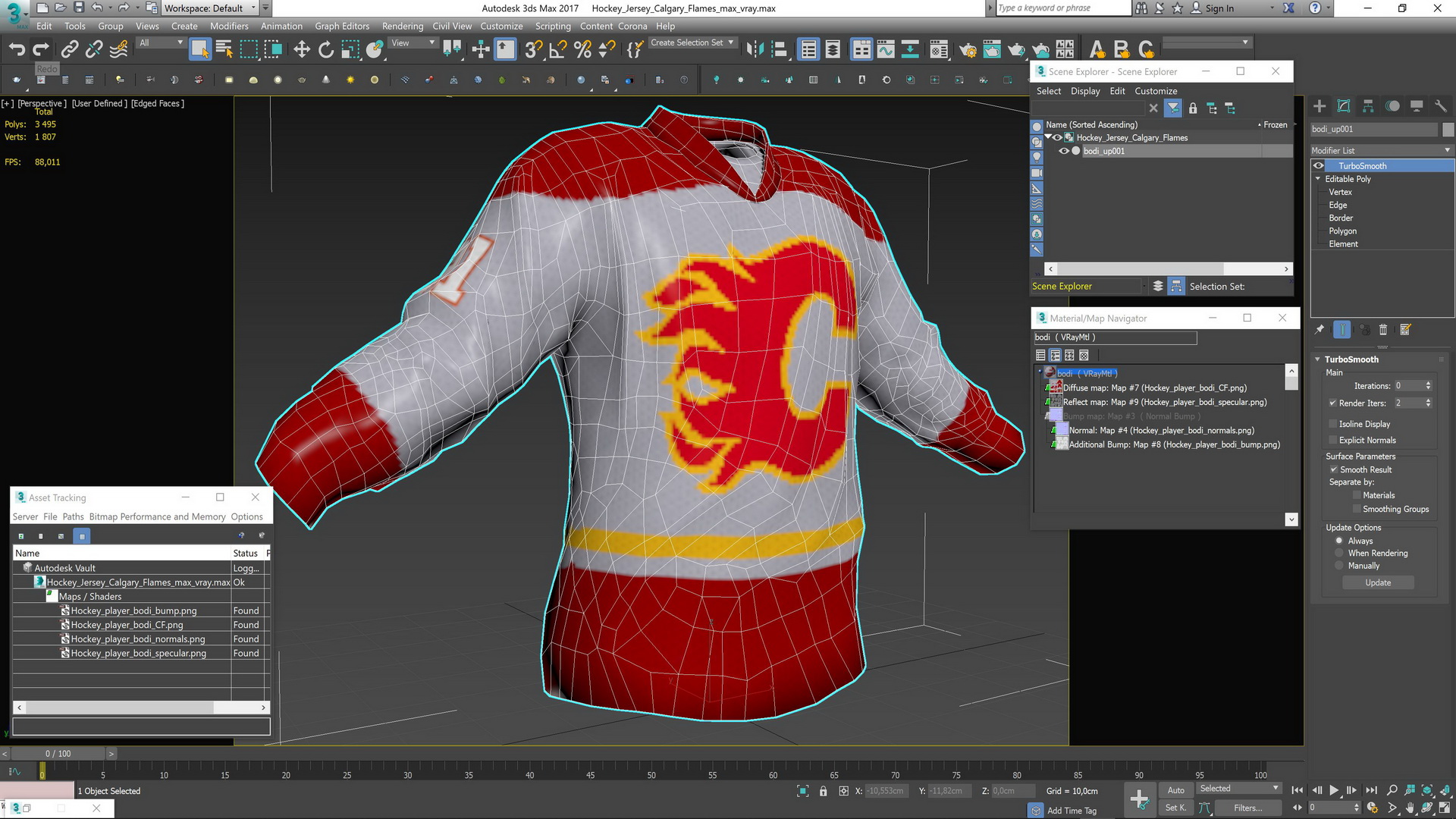Click the Pin Stack icon
The image size is (1456, 819).
[1319, 329]
